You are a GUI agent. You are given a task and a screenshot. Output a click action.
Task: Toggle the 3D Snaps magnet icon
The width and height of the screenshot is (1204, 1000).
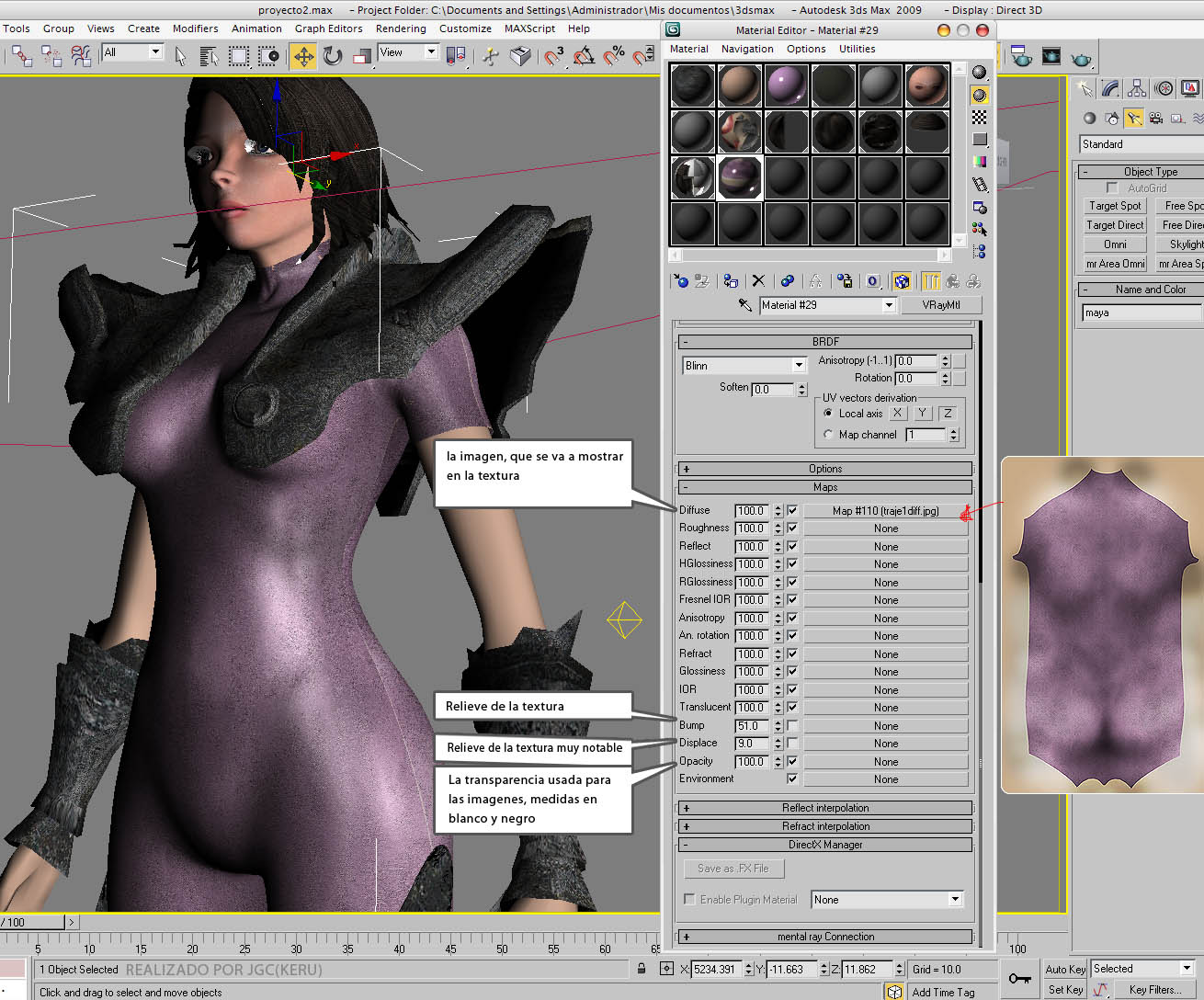[553, 57]
